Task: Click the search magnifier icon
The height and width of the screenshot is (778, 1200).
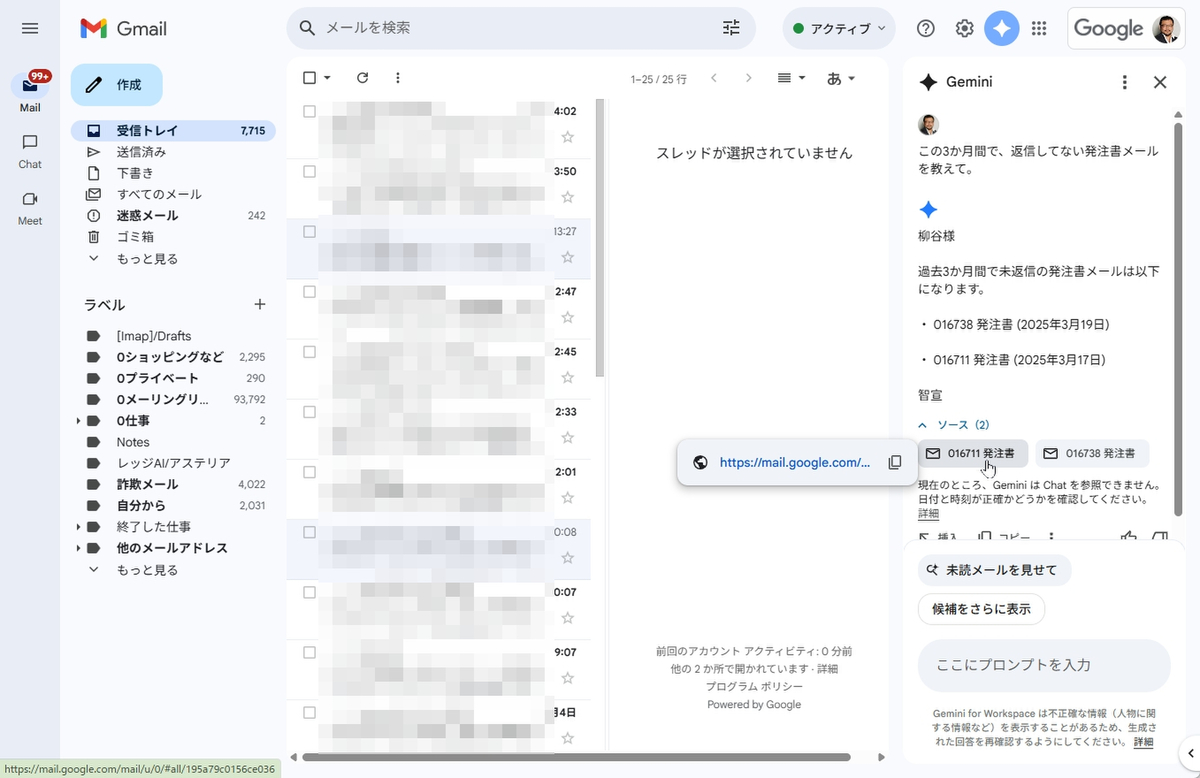Action: 308,28
